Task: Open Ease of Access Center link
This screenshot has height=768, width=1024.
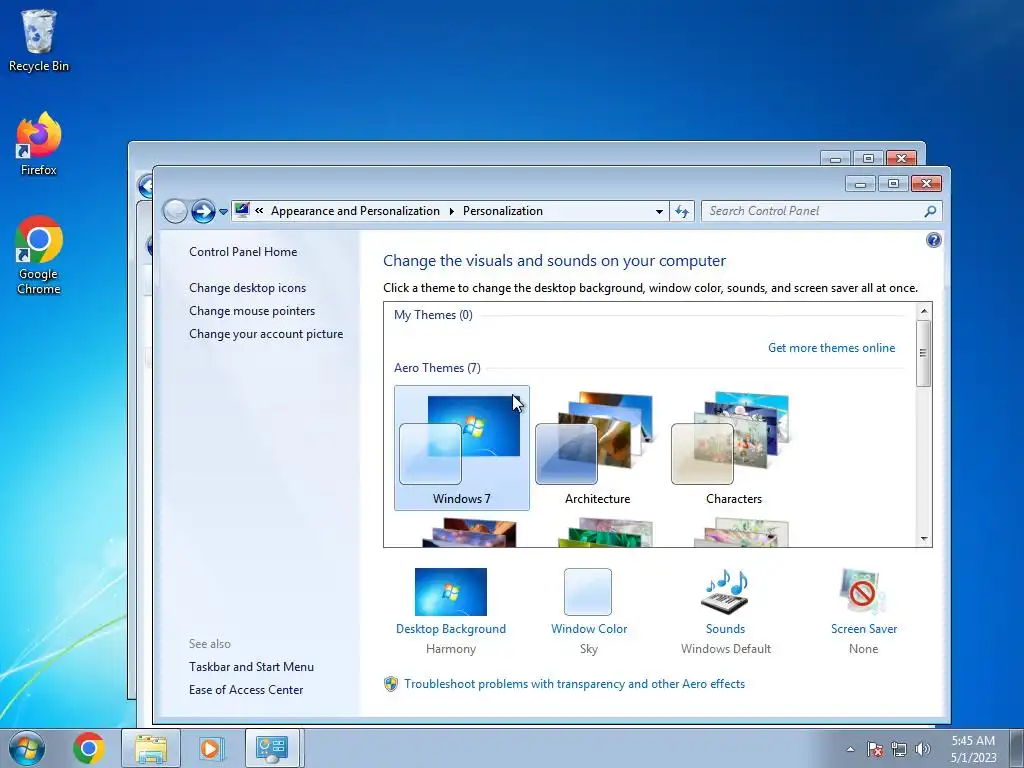Action: (246, 690)
